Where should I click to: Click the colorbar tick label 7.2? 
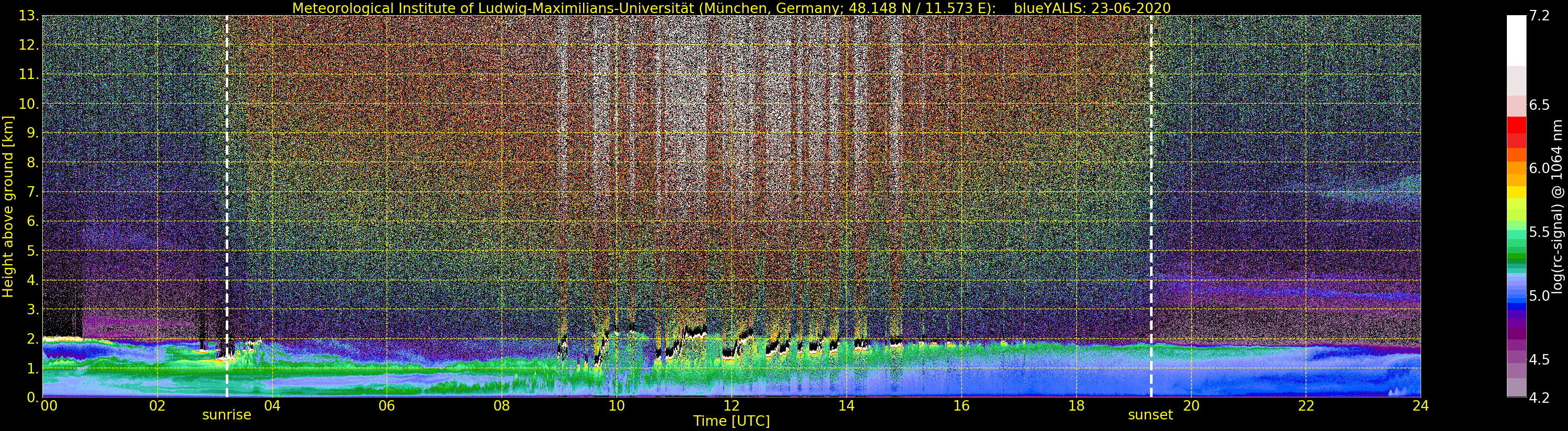[1539, 16]
